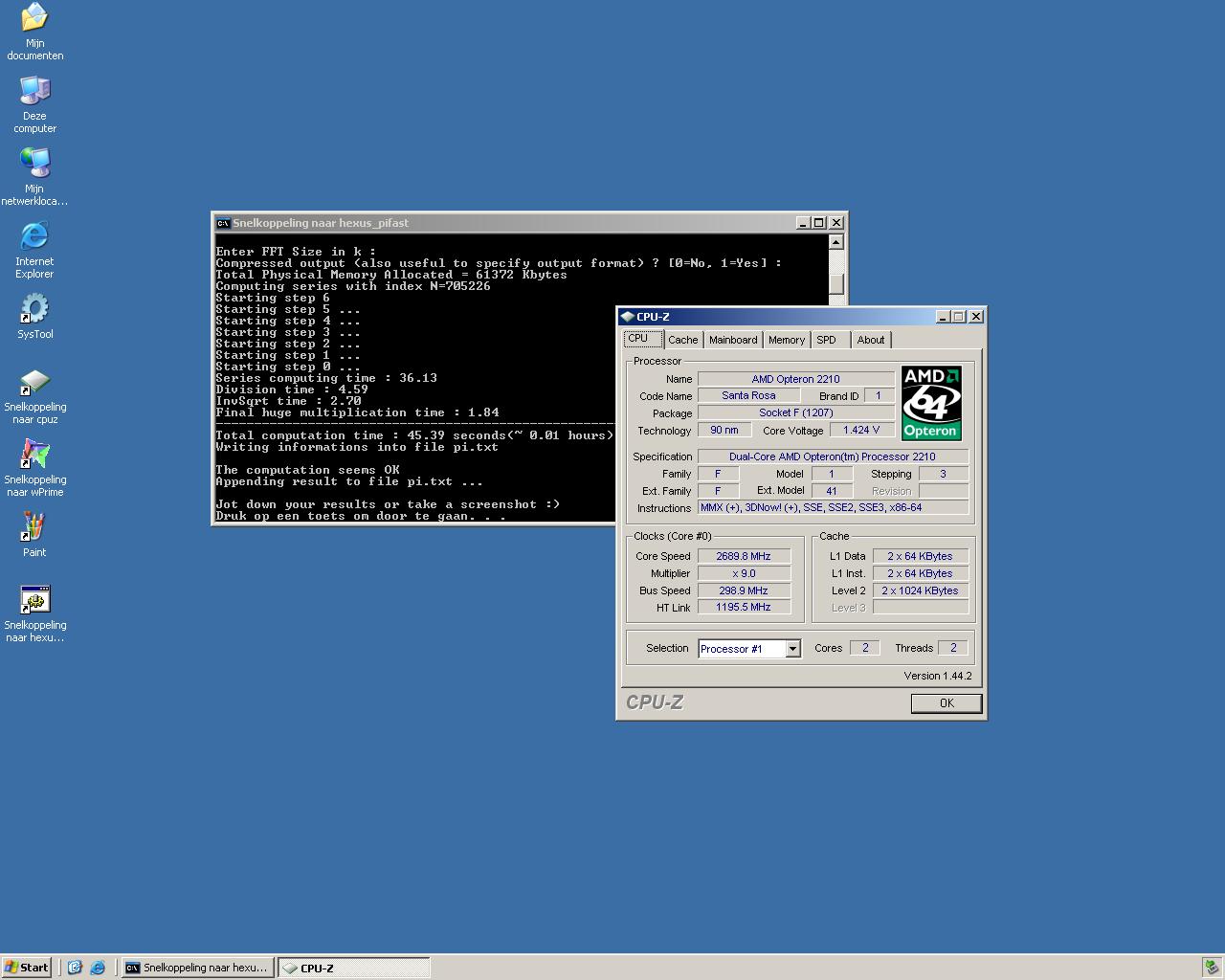
Task: Click HT Link value 1195.5 MHz
Action: tap(744, 607)
